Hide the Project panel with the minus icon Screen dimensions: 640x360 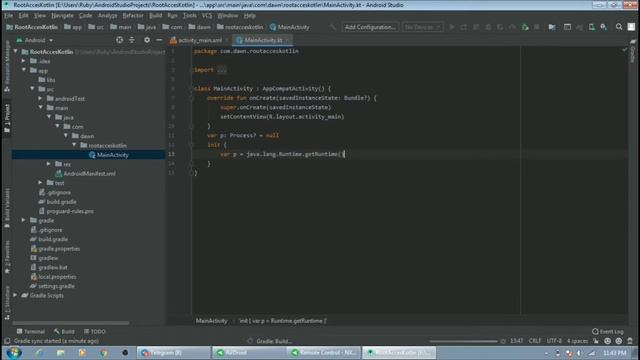click(x=159, y=40)
